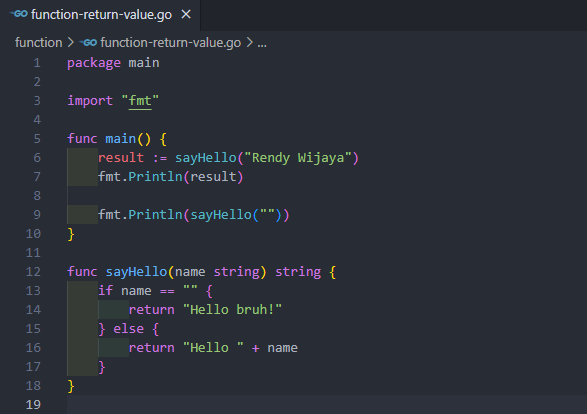Click the "Rendy Wijaya" string literal
Image resolution: width=587 pixels, height=414 pixels.
point(298,158)
